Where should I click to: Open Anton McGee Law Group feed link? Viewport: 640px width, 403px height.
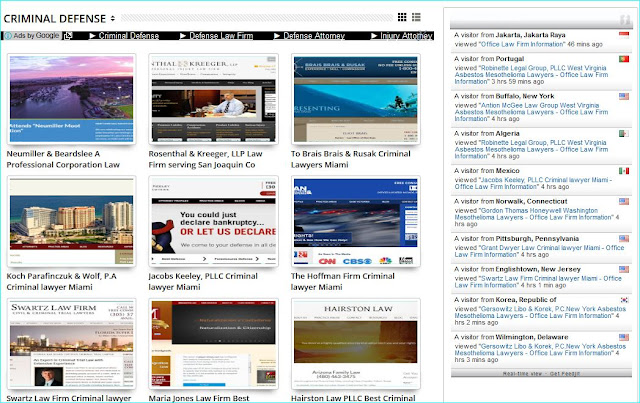pos(531,112)
